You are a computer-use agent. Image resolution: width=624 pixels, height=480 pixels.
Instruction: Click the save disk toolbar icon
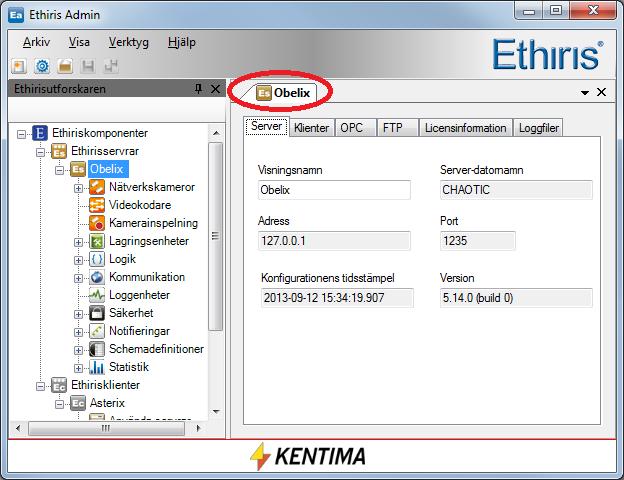(88, 66)
